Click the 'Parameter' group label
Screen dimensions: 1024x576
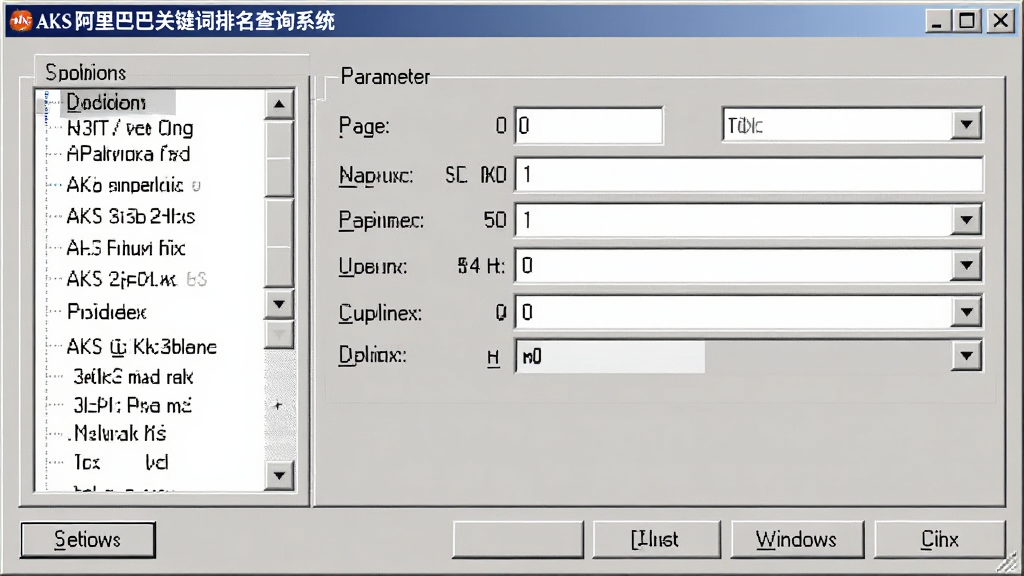(x=385, y=76)
